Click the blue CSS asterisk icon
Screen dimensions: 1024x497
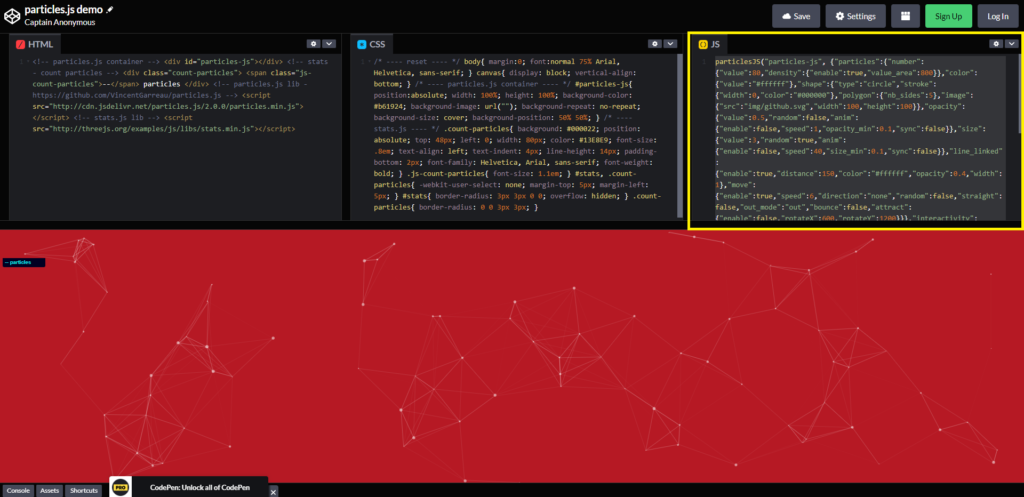point(361,44)
